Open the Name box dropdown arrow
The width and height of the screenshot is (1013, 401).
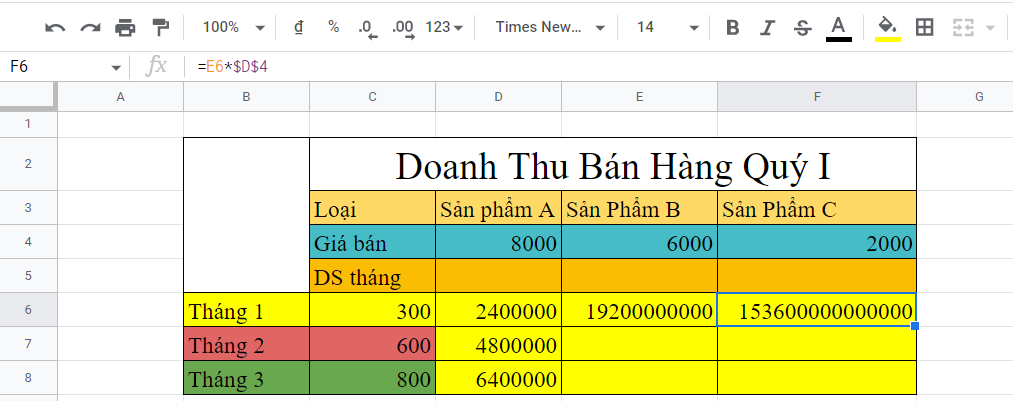pyautogui.click(x=116, y=67)
